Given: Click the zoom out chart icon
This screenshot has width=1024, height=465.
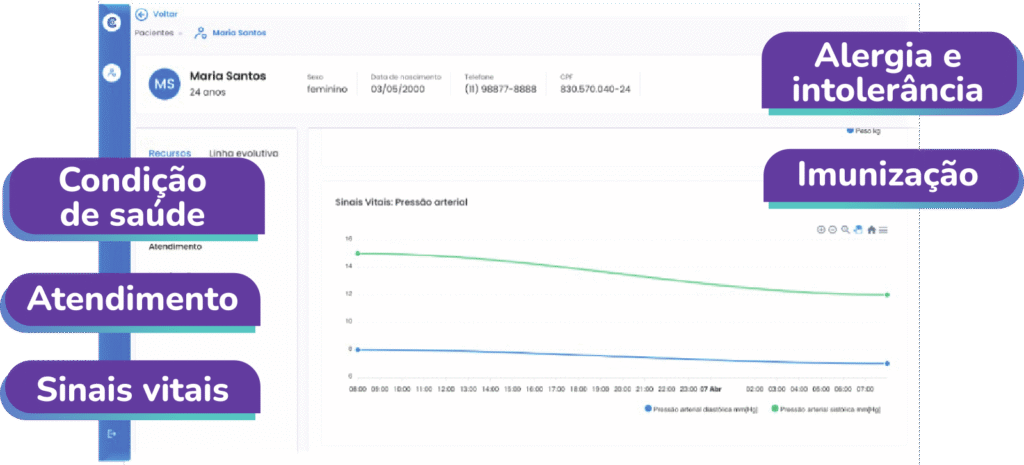Looking at the screenshot, I should point(833,230).
